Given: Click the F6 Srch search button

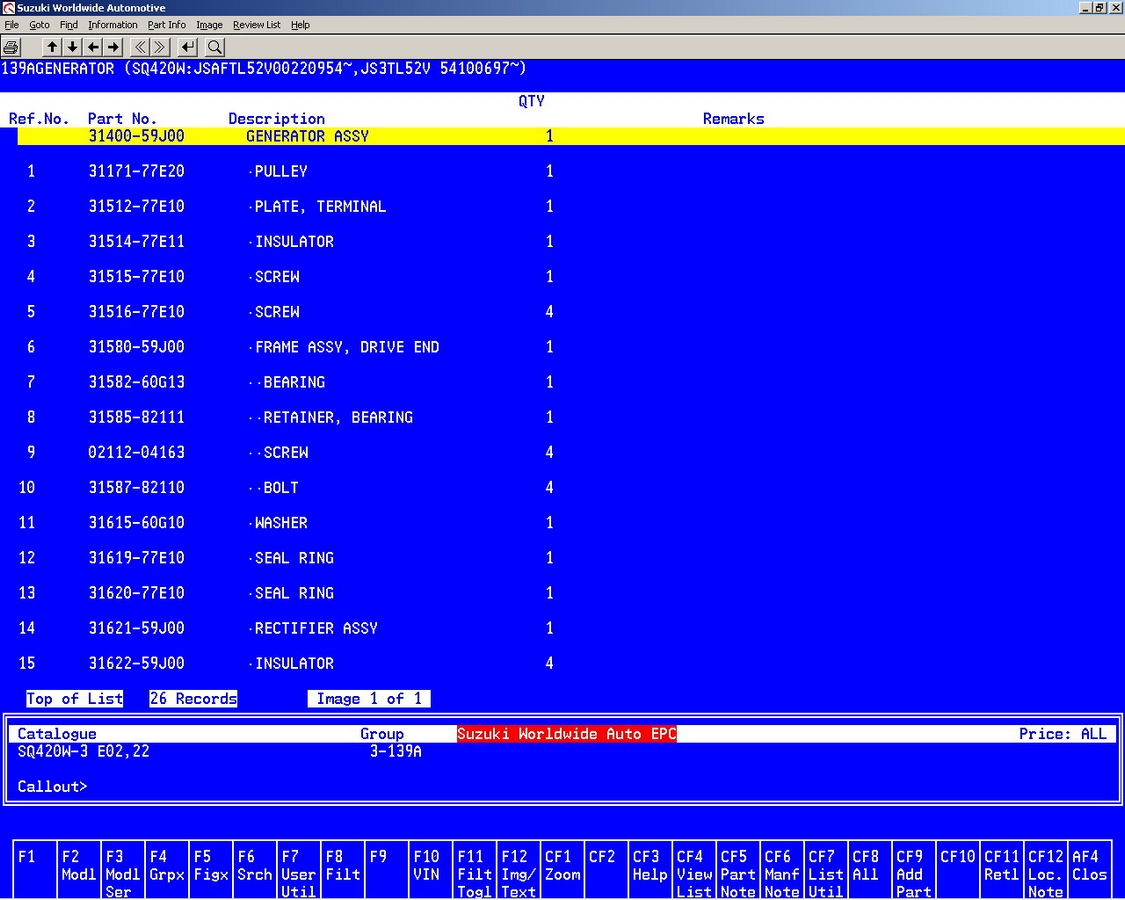Looking at the screenshot, I should pyautogui.click(x=255, y=869).
